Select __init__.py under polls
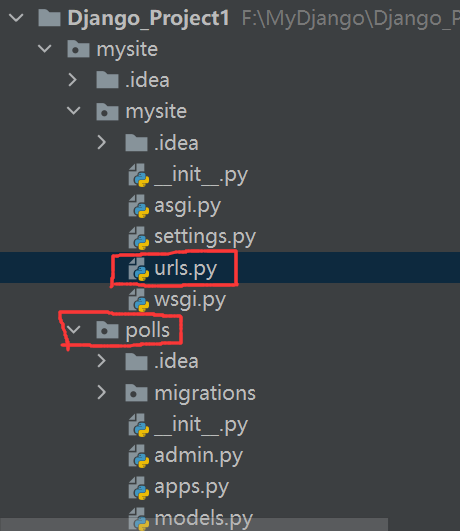This screenshot has height=531, width=460. 201,425
